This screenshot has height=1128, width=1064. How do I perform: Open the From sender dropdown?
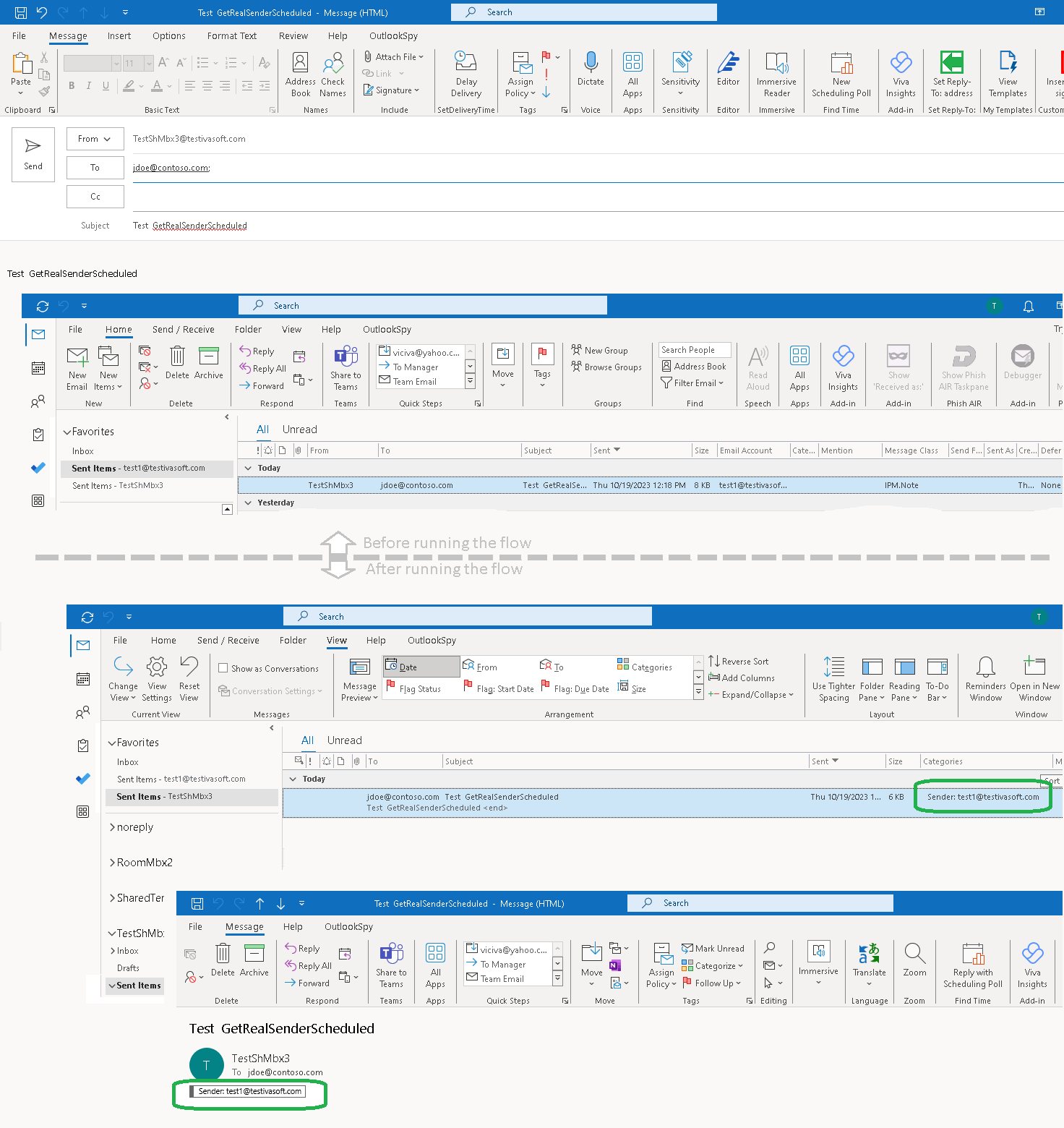point(95,139)
